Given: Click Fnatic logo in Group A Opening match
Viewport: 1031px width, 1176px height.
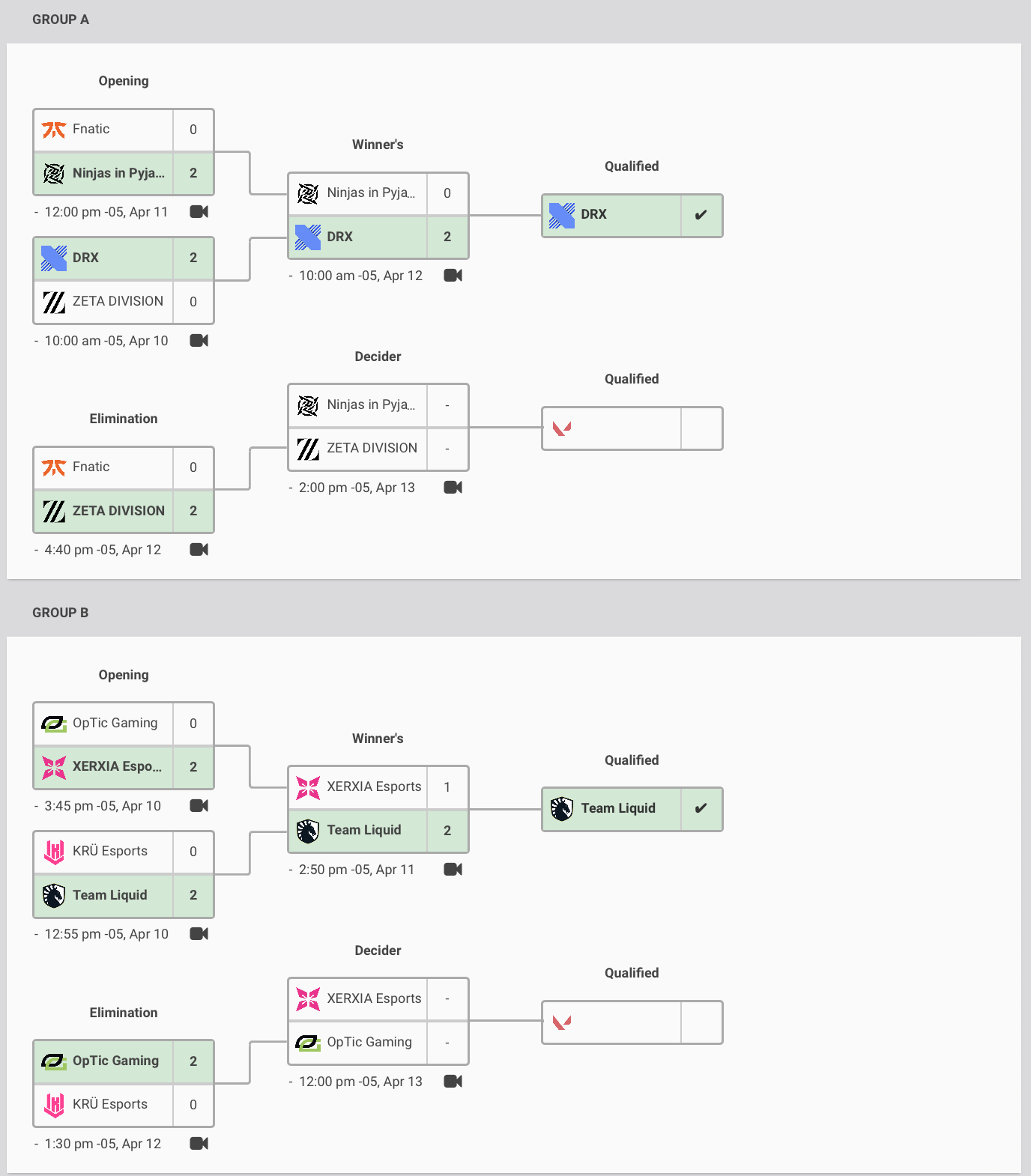Looking at the screenshot, I should [54, 130].
